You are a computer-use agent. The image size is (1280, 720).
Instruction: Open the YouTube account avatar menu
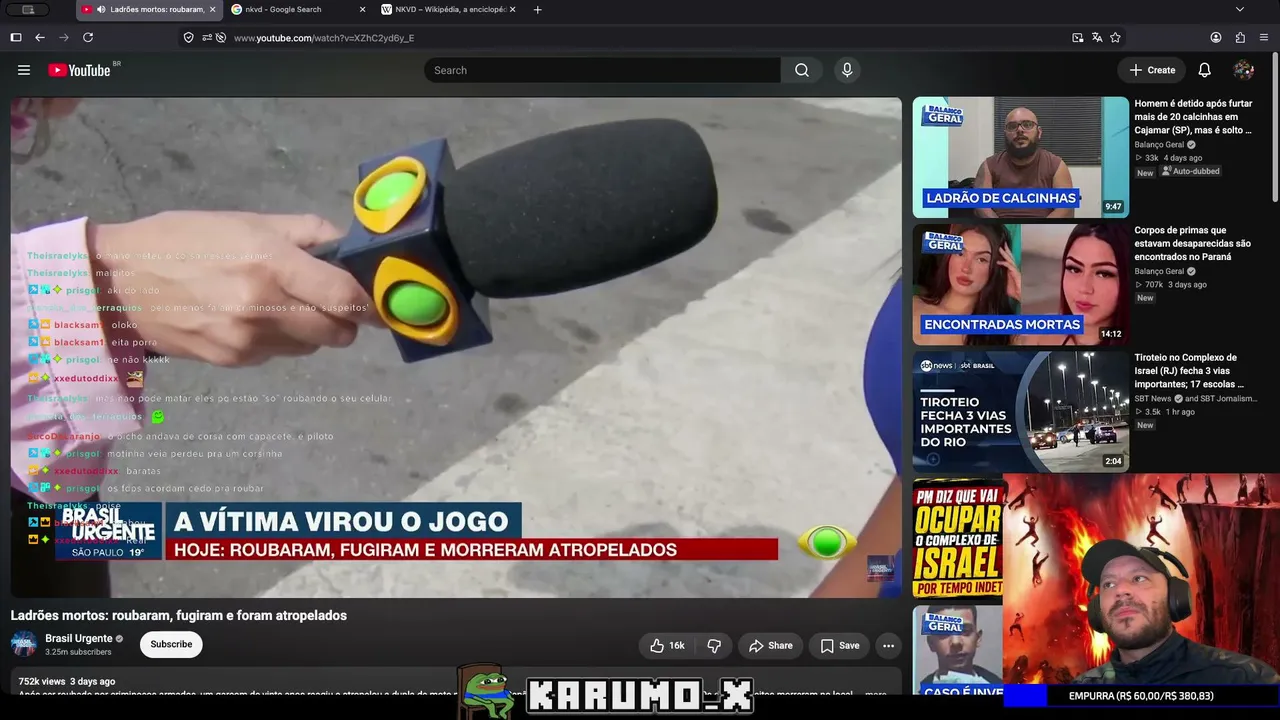(x=1244, y=70)
